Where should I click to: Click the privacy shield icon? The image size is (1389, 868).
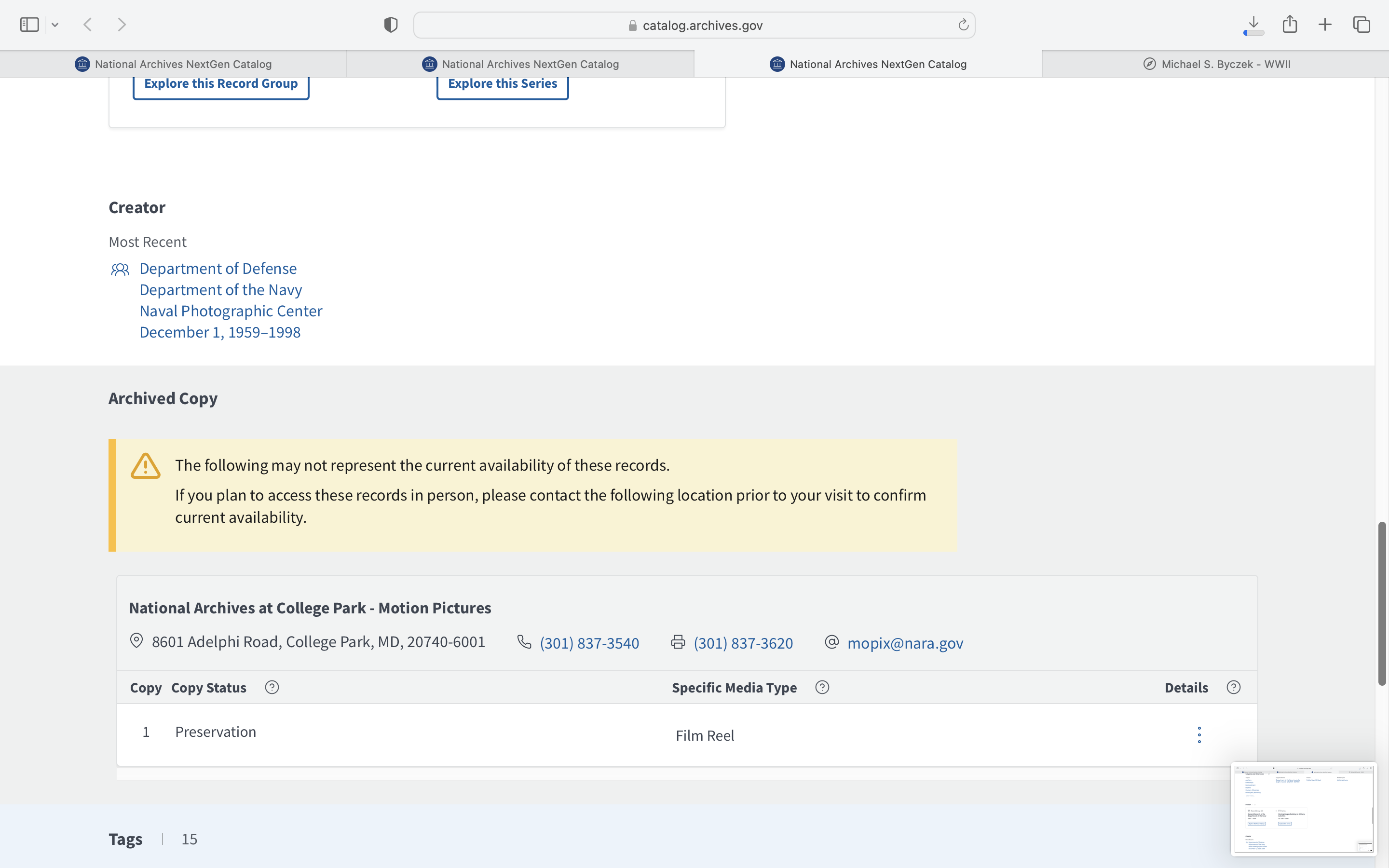[x=390, y=25]
